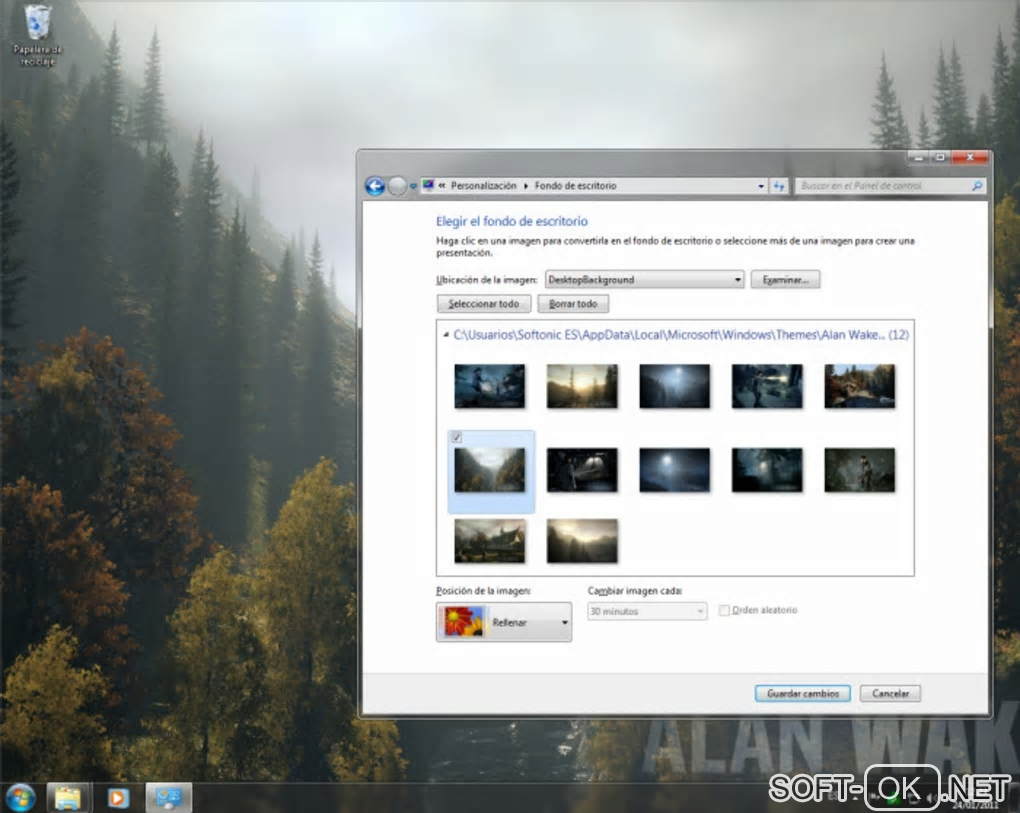The height and width of the screenshot is (813, 1020).
Task: Click the refresh icon next to address bar
Action: [x=779, y=186]
